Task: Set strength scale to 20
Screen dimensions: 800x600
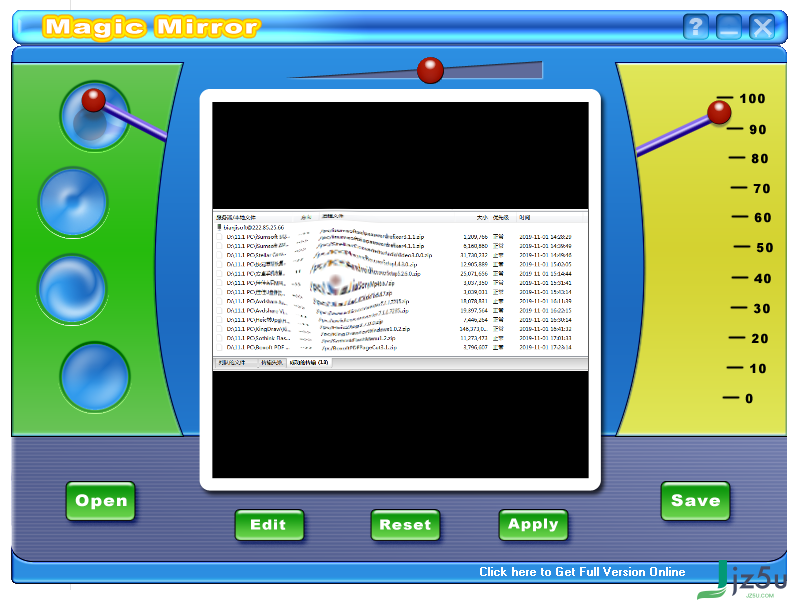Action: [748, 338]
